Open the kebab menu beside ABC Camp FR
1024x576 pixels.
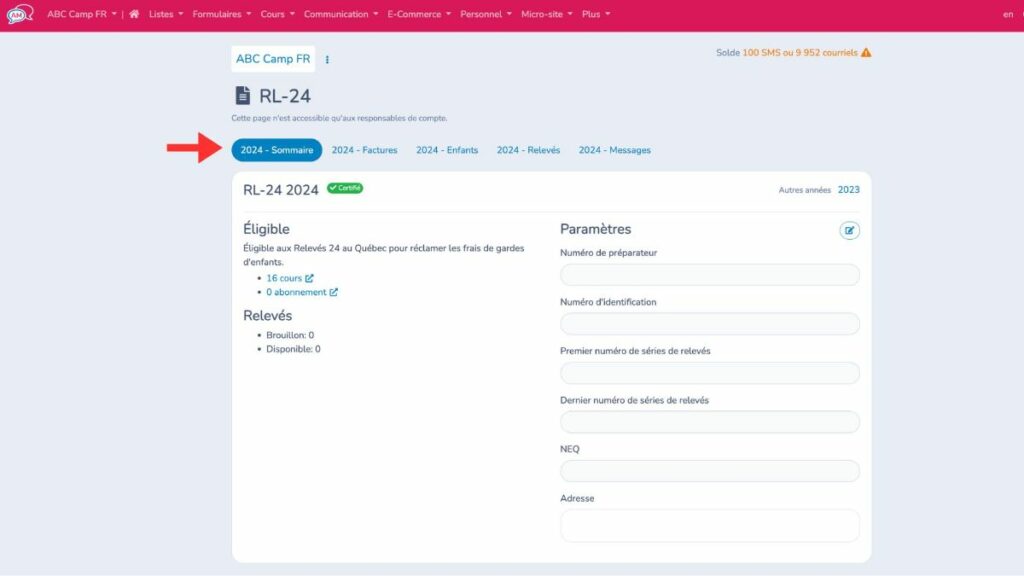pos(327,59)
